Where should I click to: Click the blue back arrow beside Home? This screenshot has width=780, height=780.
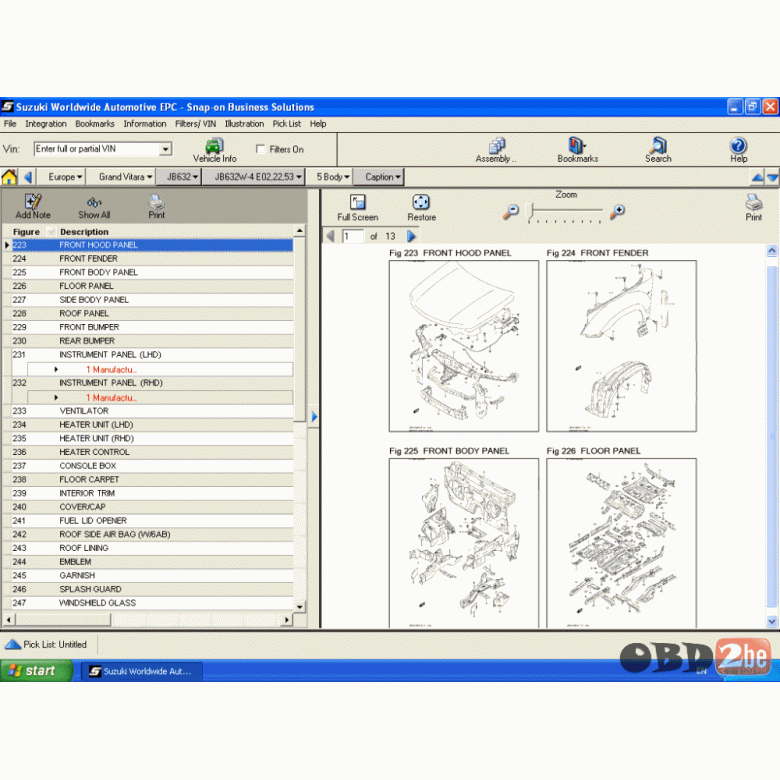[28, 177]
